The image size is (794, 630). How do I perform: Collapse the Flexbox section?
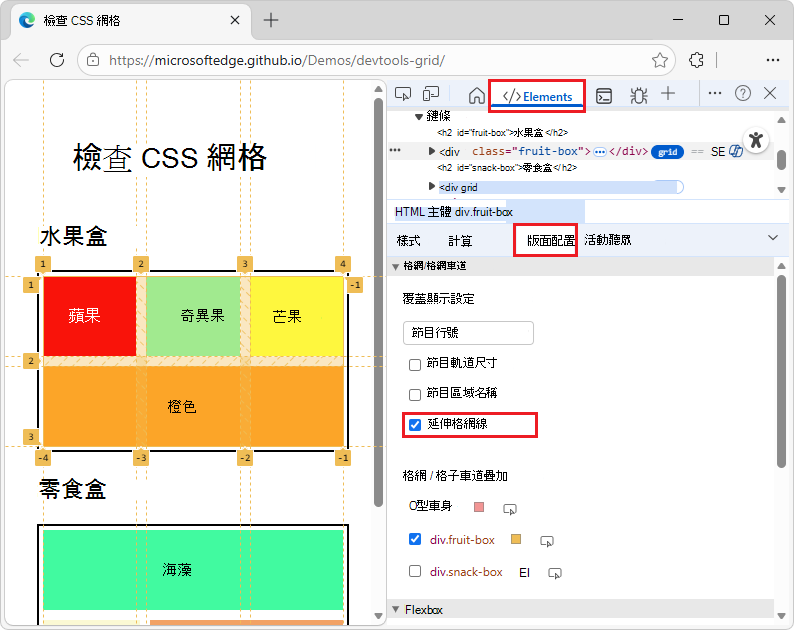pos(395,609)
